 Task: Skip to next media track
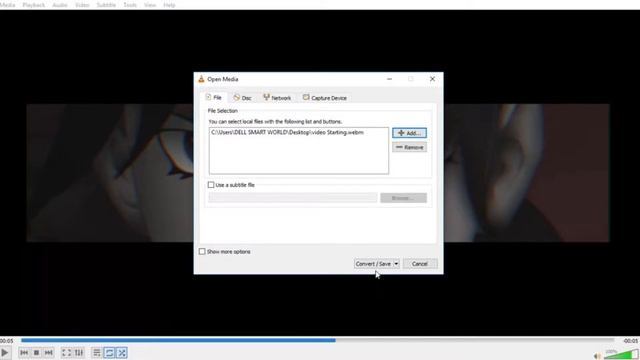[x=49, y=353]
